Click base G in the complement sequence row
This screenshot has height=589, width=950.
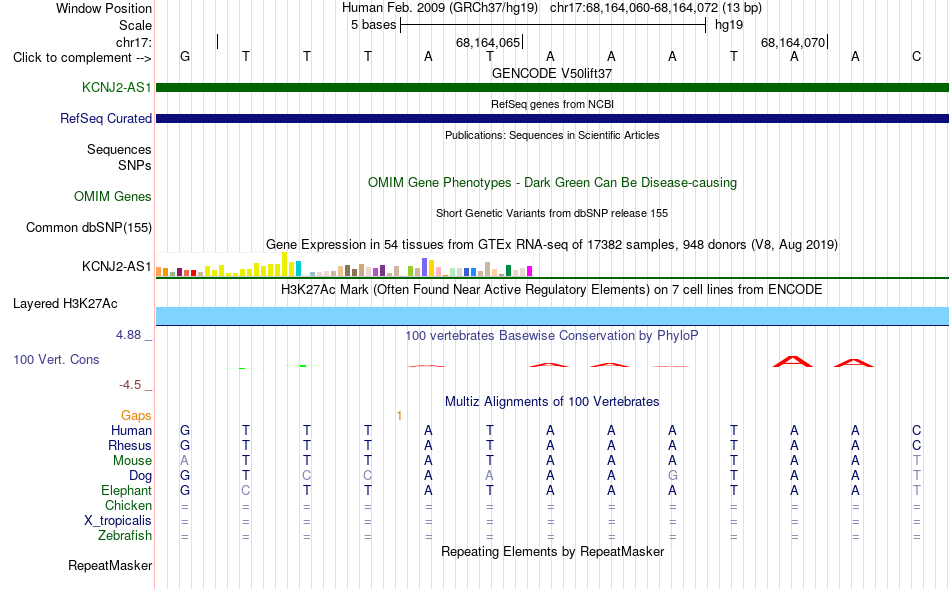(185, 56)
